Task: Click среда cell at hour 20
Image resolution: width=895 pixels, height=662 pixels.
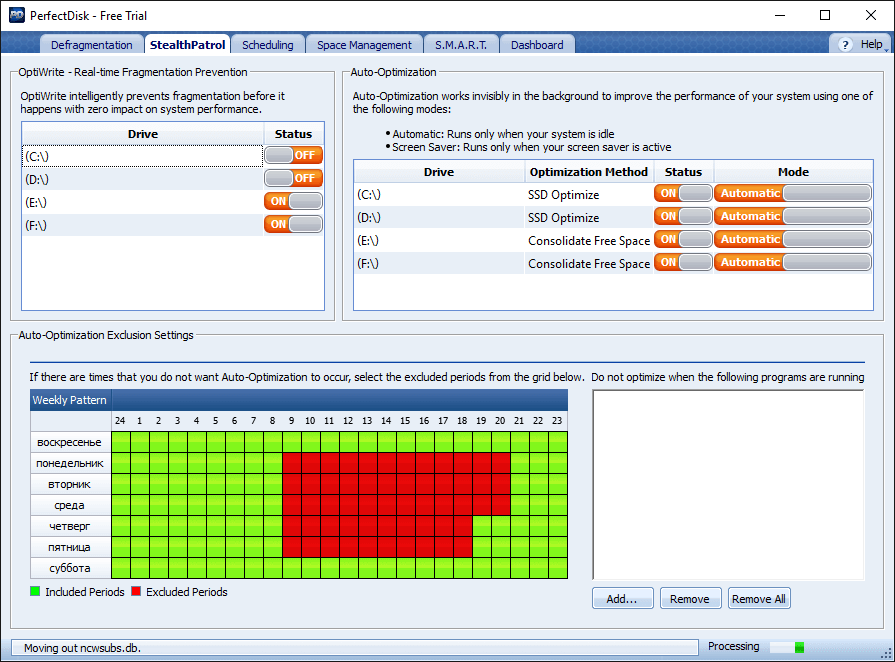Action: [501, 505]
